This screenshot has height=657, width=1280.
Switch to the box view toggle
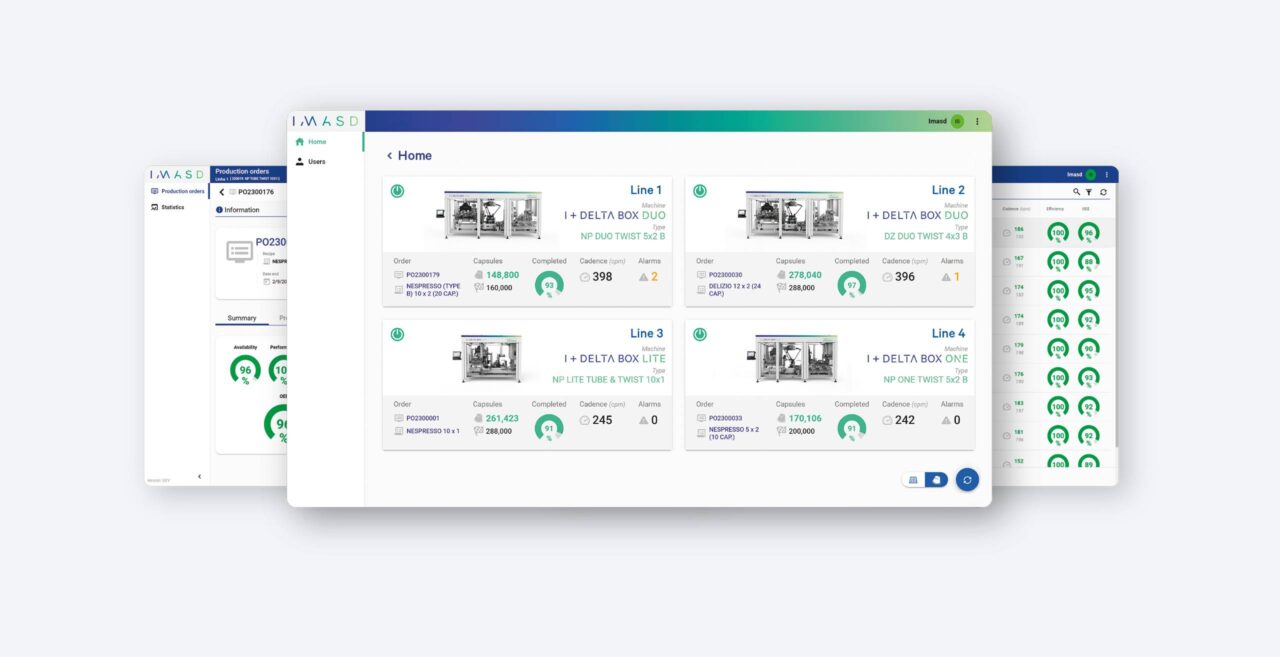click(x=913, y=480)
